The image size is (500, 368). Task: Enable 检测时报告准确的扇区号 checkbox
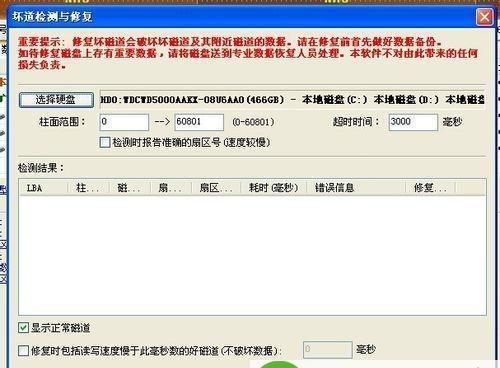click(105, 143)
